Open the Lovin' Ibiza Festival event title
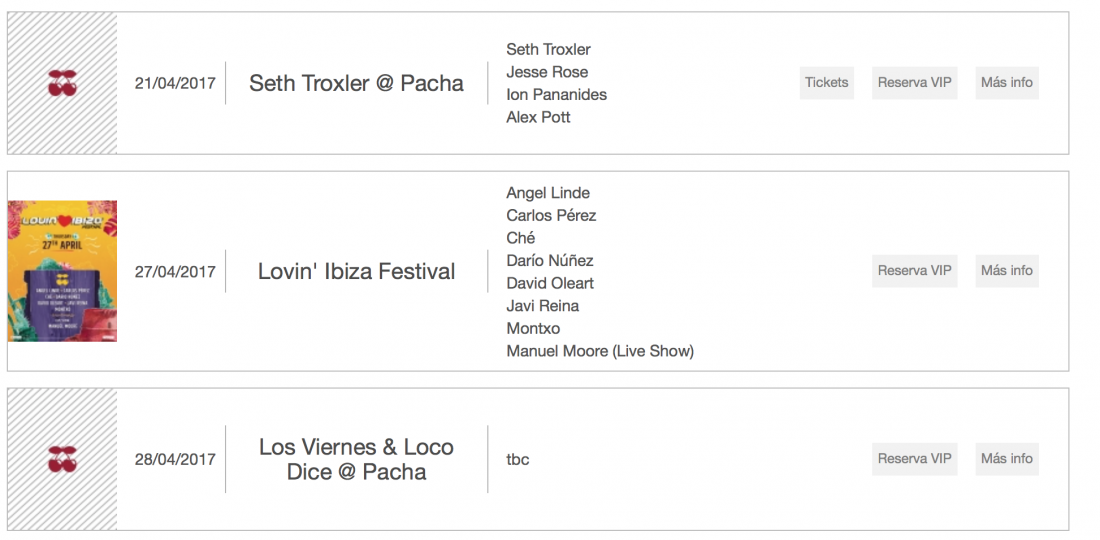The image size is (1100, 540). coord(356,271)
